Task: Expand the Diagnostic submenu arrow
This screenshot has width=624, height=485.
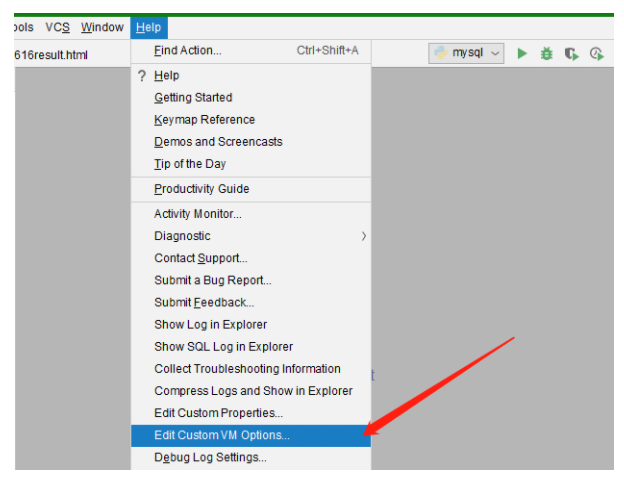Action: point(363,236)
